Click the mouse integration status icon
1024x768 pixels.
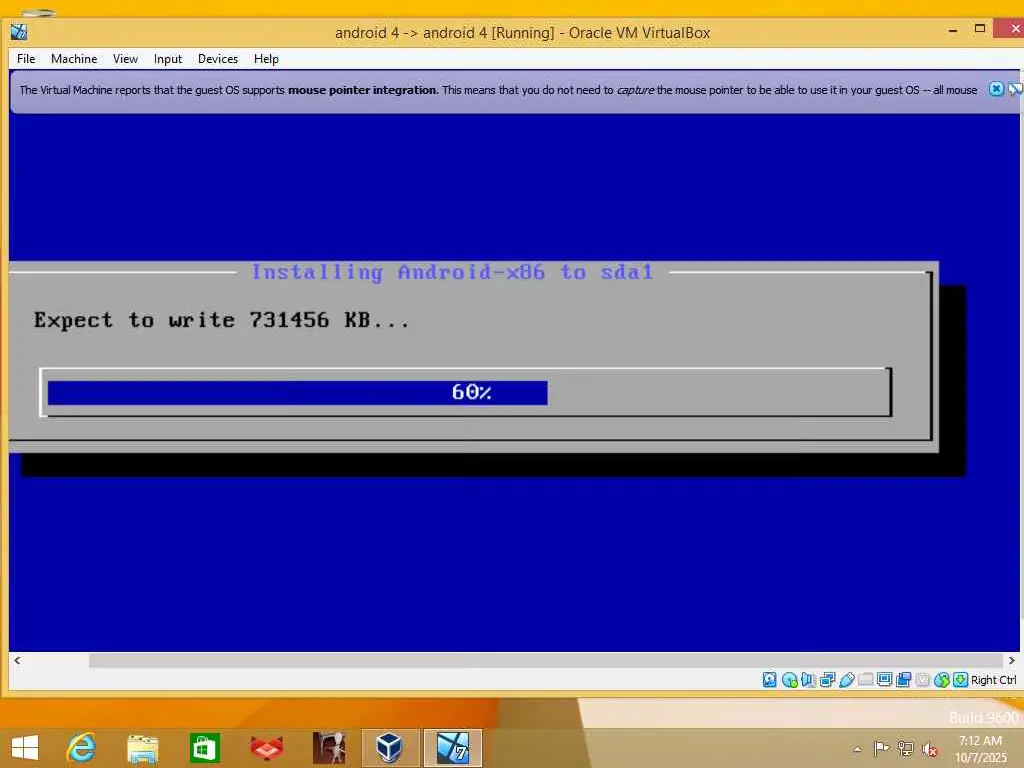coord(941,680)
